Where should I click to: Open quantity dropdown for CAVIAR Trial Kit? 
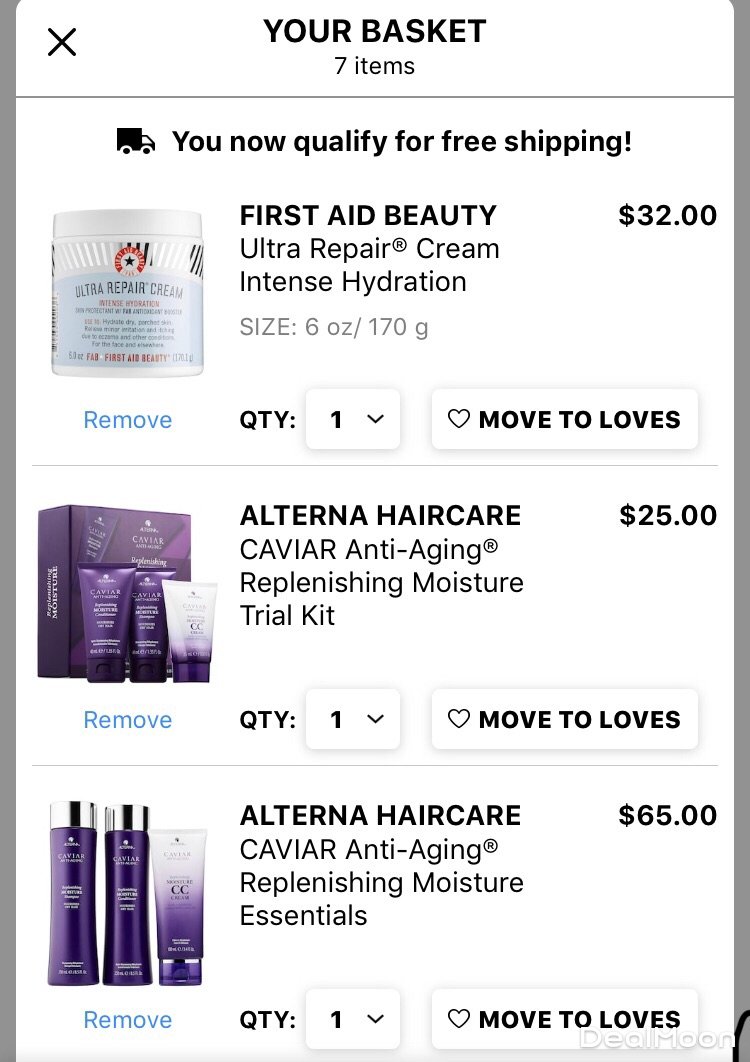click(x=353, y=719)
